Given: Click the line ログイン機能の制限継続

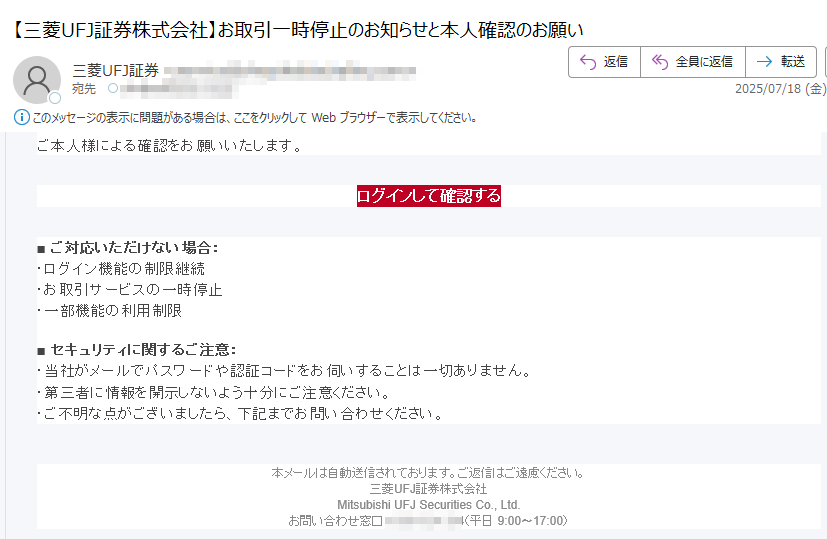Looking at the screenshot, I should (x=121, y=269).
